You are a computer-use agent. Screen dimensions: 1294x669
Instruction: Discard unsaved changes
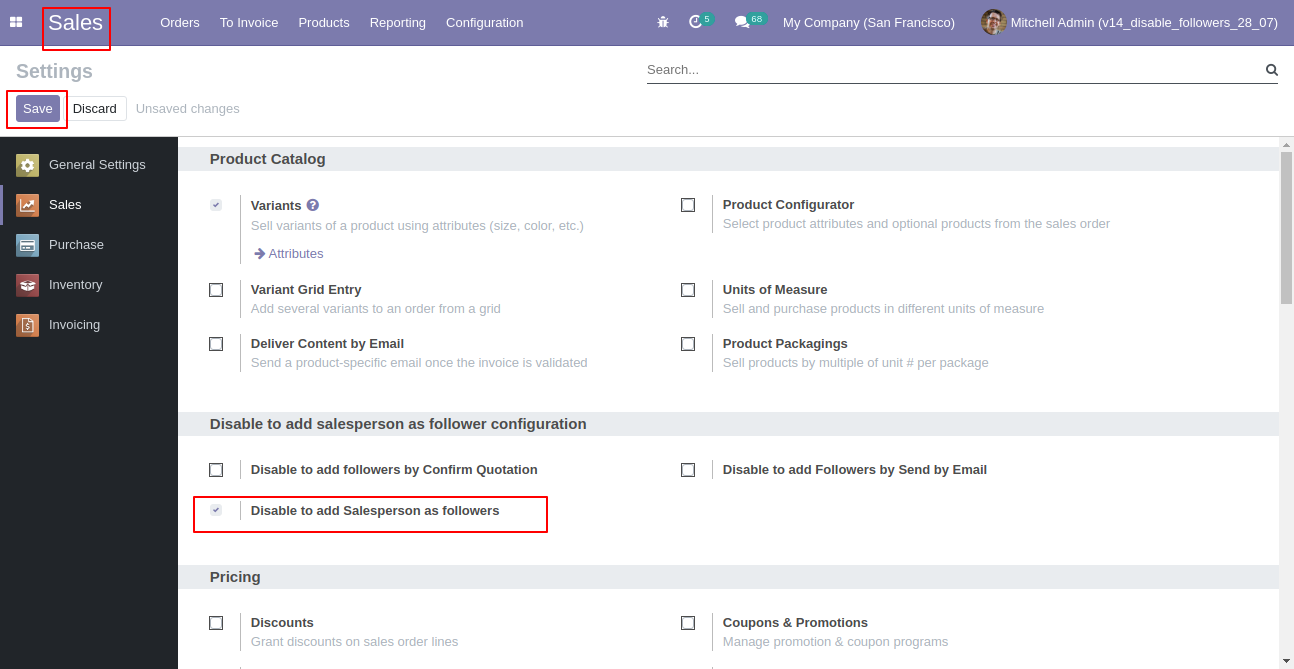[95, 109]
